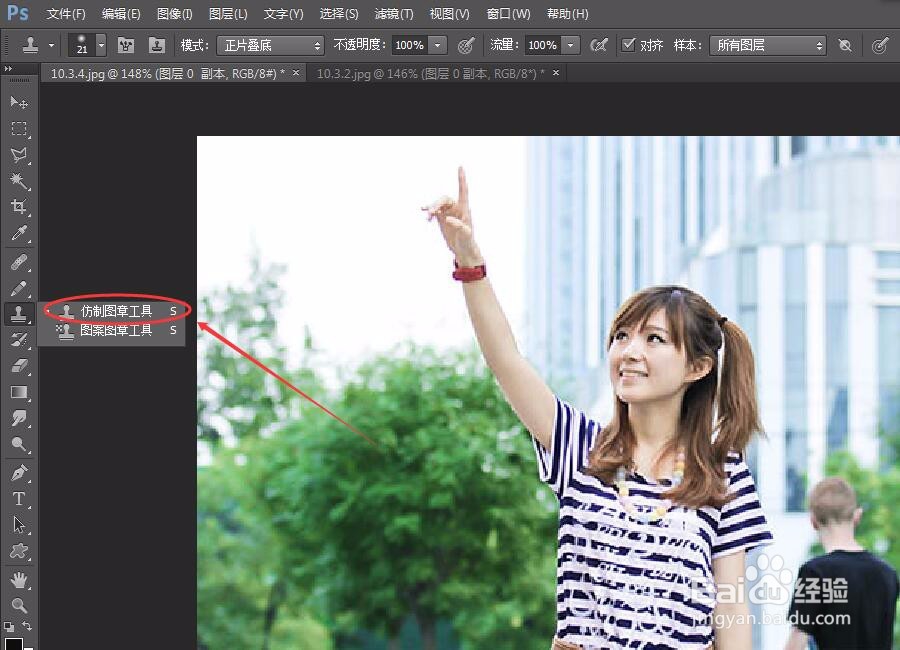Open the tool preset picker arrow
The height and width of the screenshot is (650, 900).
point(52,45)
